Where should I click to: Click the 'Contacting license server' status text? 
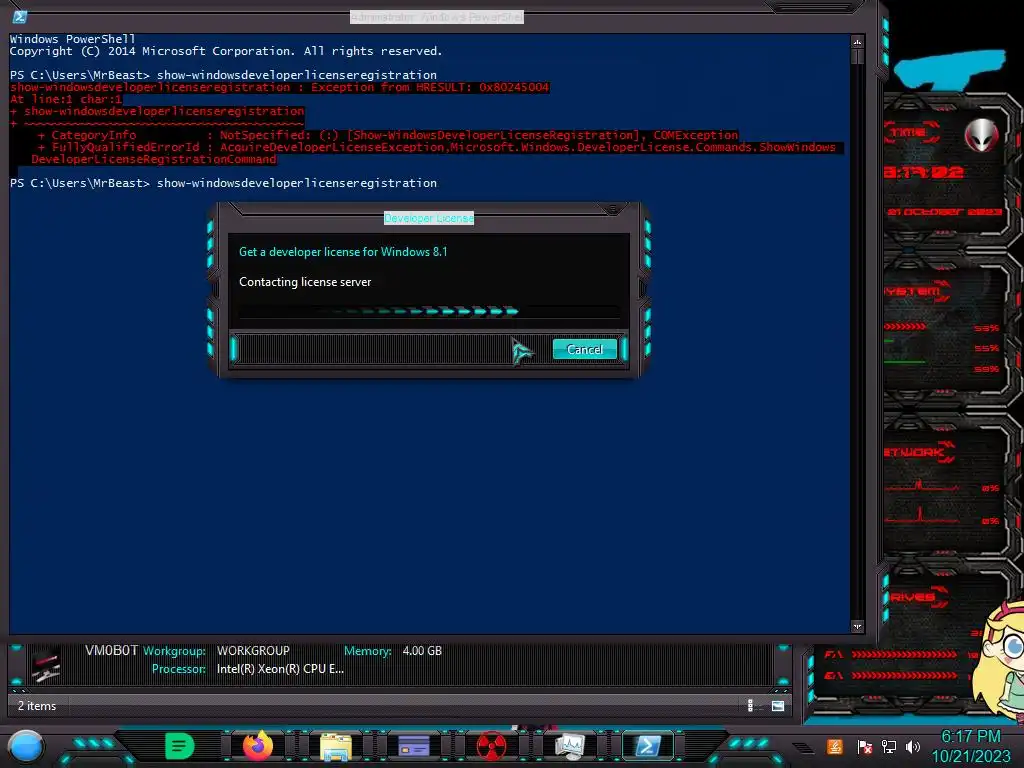coord(305,282)
